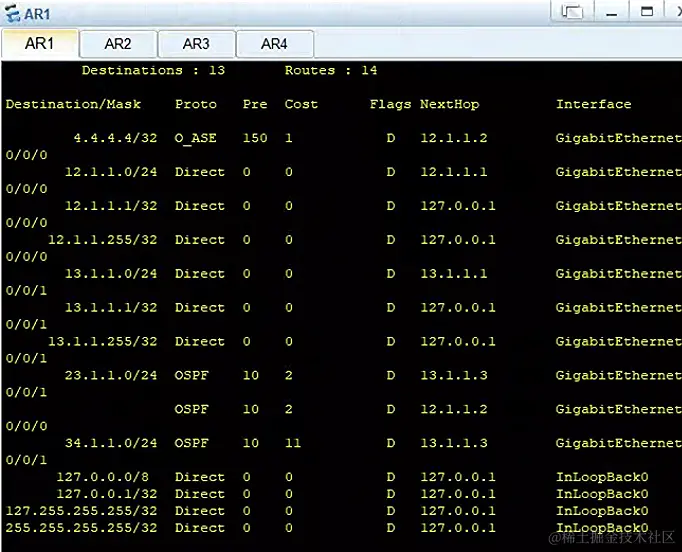
Task: Click the Flags column header
Action: (390, 104)
